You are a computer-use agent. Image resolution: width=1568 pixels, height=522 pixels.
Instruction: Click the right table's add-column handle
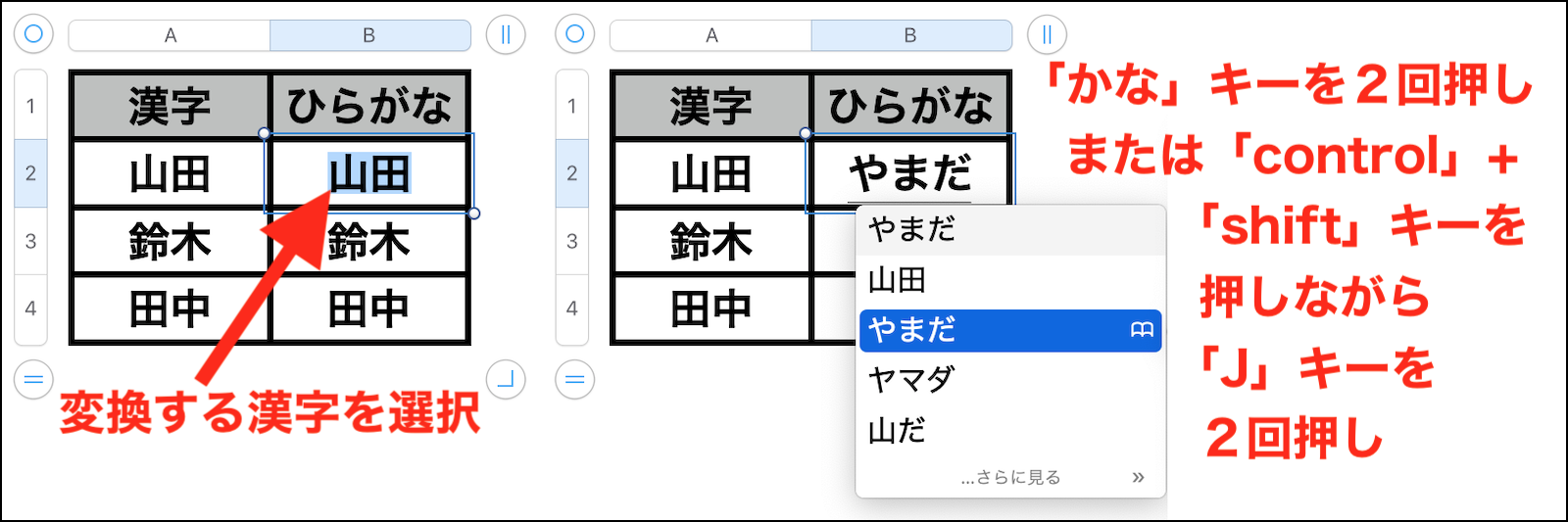(1047, 34)
